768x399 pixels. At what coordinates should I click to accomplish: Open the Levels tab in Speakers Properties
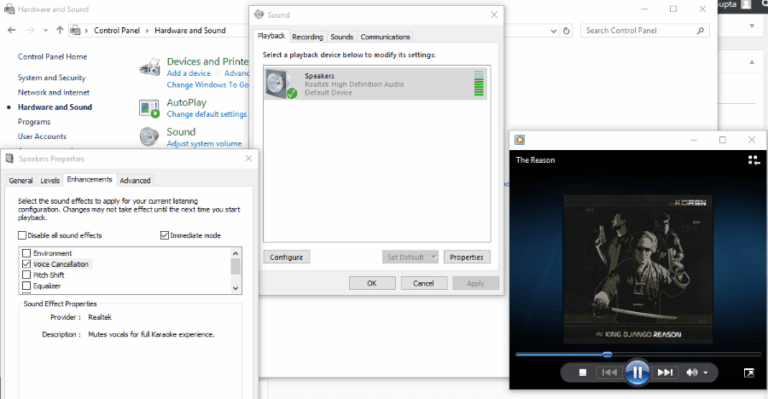pyautogui.click(x=50, y=180)
